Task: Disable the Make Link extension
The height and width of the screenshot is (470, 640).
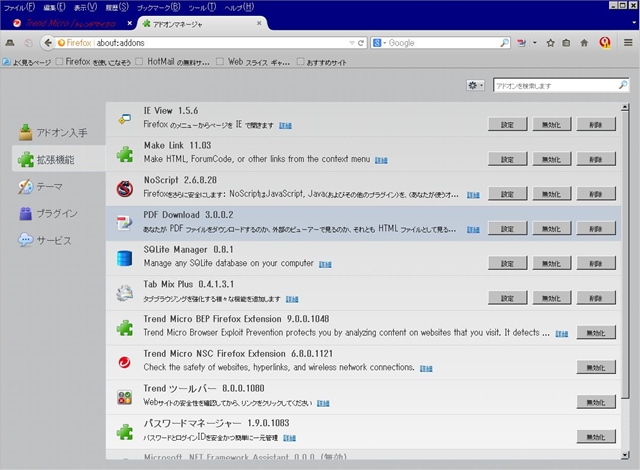Action: [x=552, y=159]
